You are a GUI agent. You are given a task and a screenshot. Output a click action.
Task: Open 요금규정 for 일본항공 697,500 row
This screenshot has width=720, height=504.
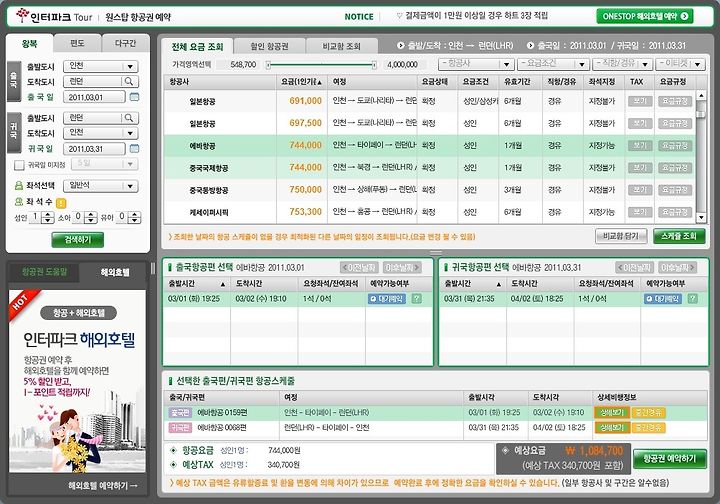[675, 123]
